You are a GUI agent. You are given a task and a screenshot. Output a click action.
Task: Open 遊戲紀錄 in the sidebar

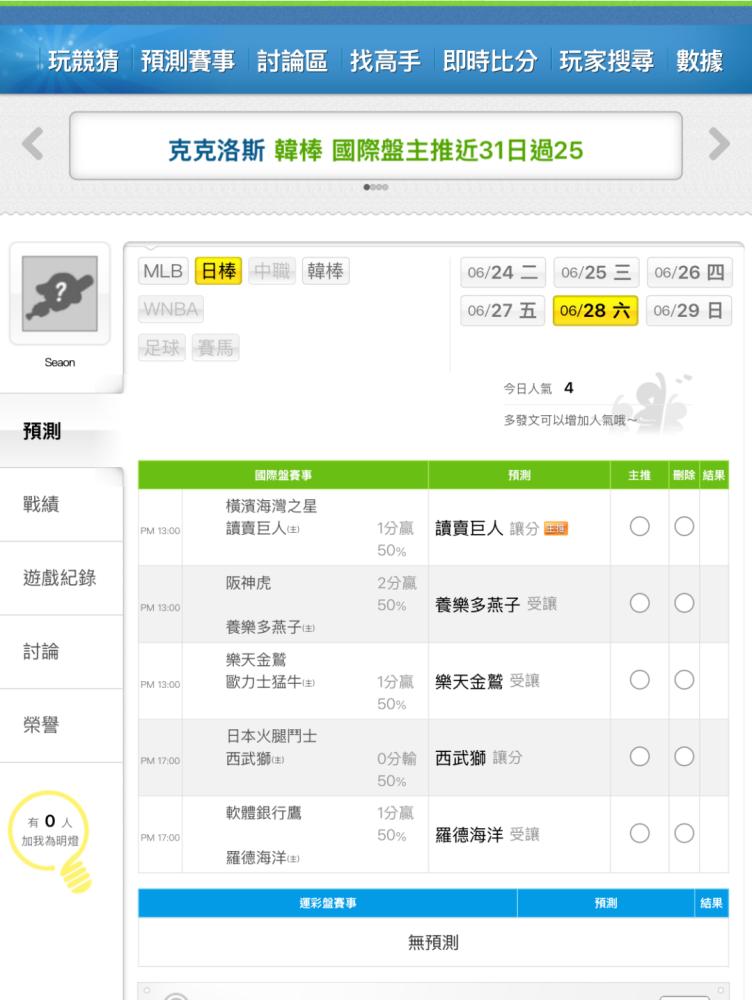pyautogui.click(x=61, y=578)
